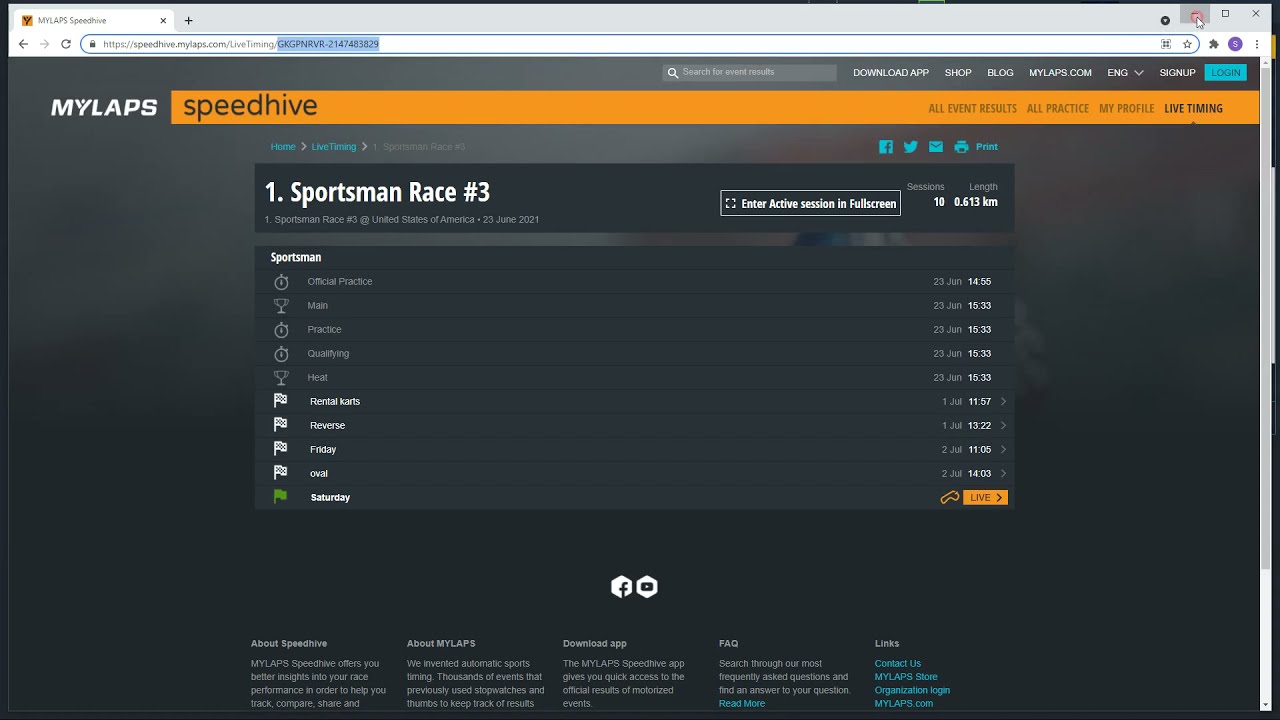1280x720 pixels.
Task: Open DOWNLOAD APP menu item
Action: click(x=891, y=73)
